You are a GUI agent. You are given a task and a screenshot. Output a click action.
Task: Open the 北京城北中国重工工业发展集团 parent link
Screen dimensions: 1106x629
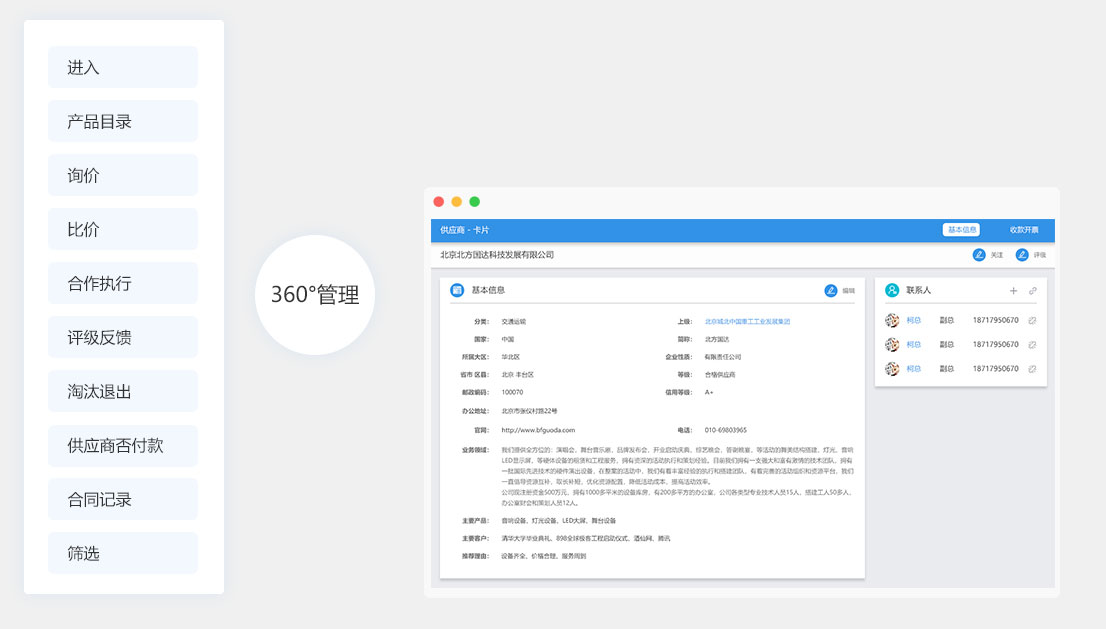747,322
